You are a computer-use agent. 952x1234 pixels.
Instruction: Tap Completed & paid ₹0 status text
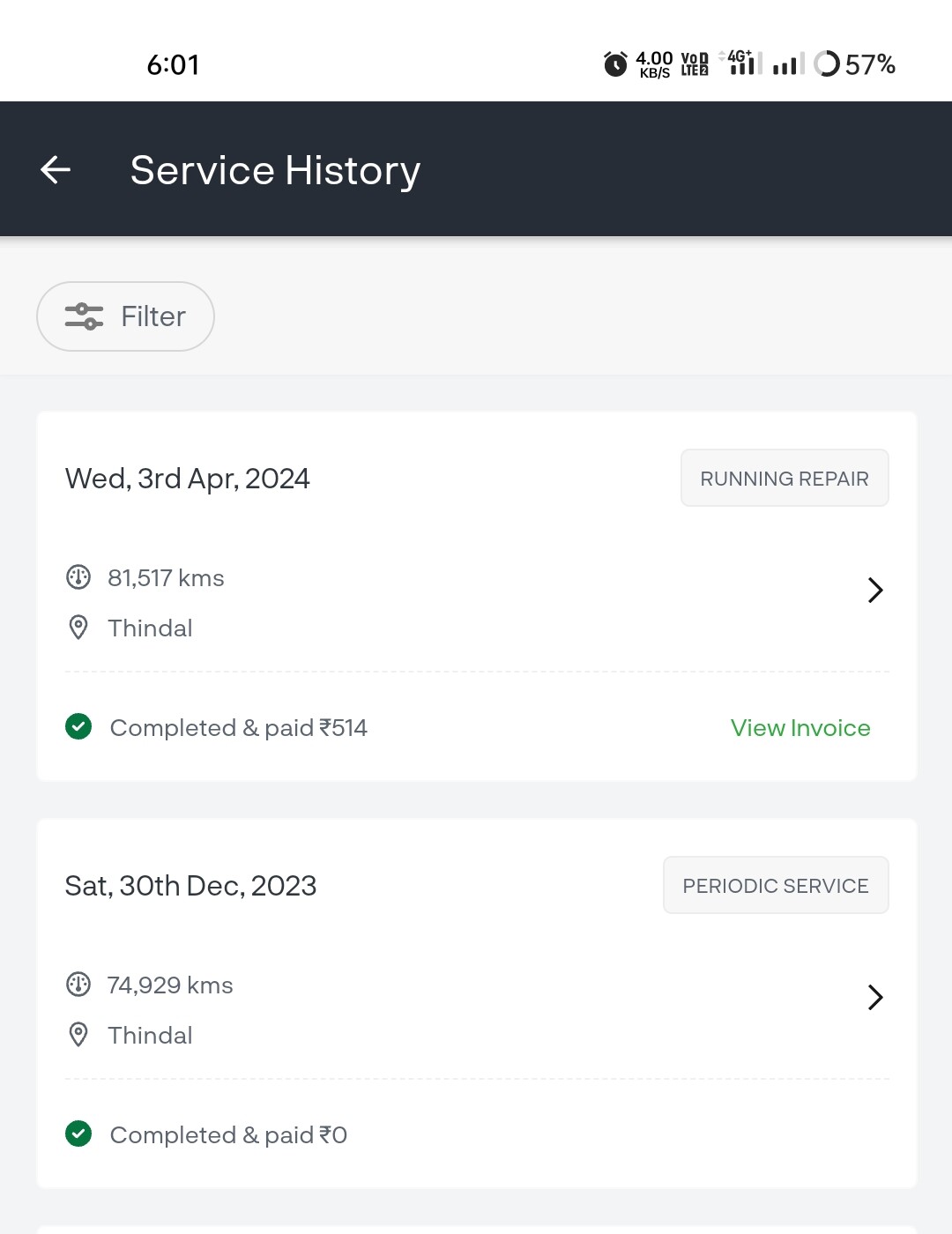228,1135
